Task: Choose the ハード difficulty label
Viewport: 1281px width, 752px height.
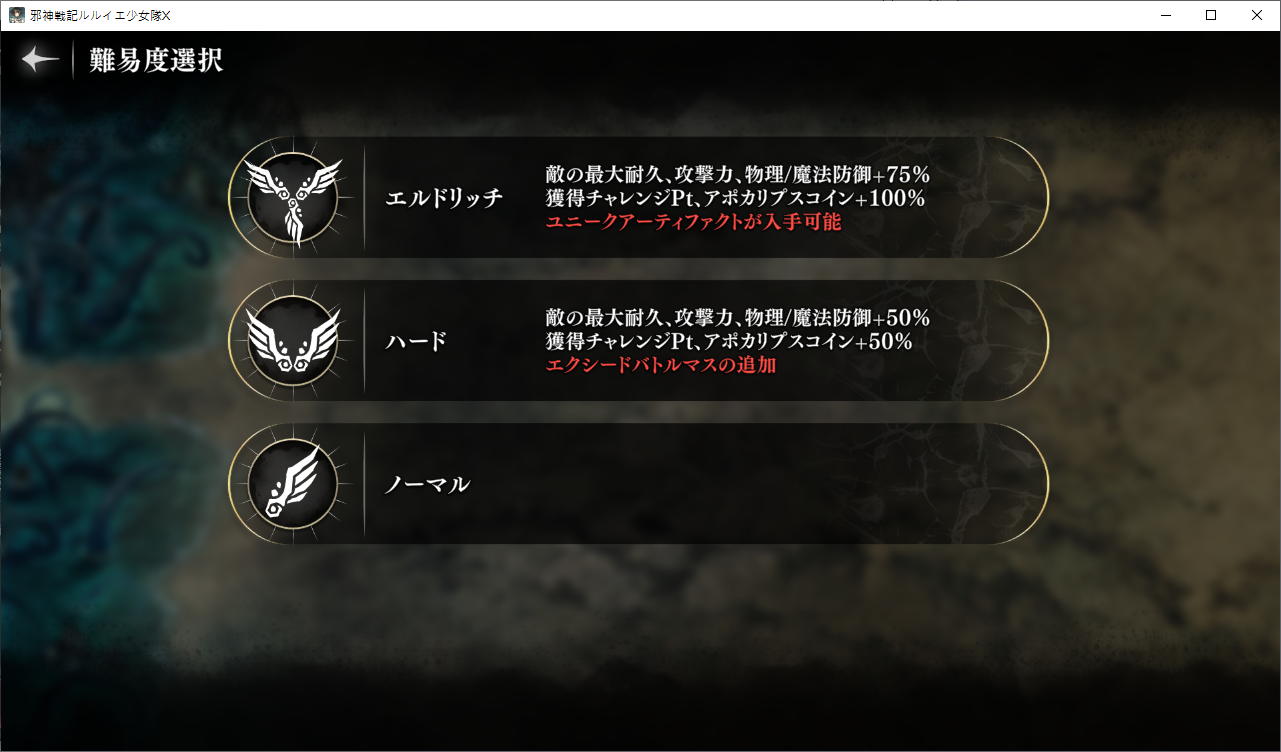Action: [x=416, y=342]
